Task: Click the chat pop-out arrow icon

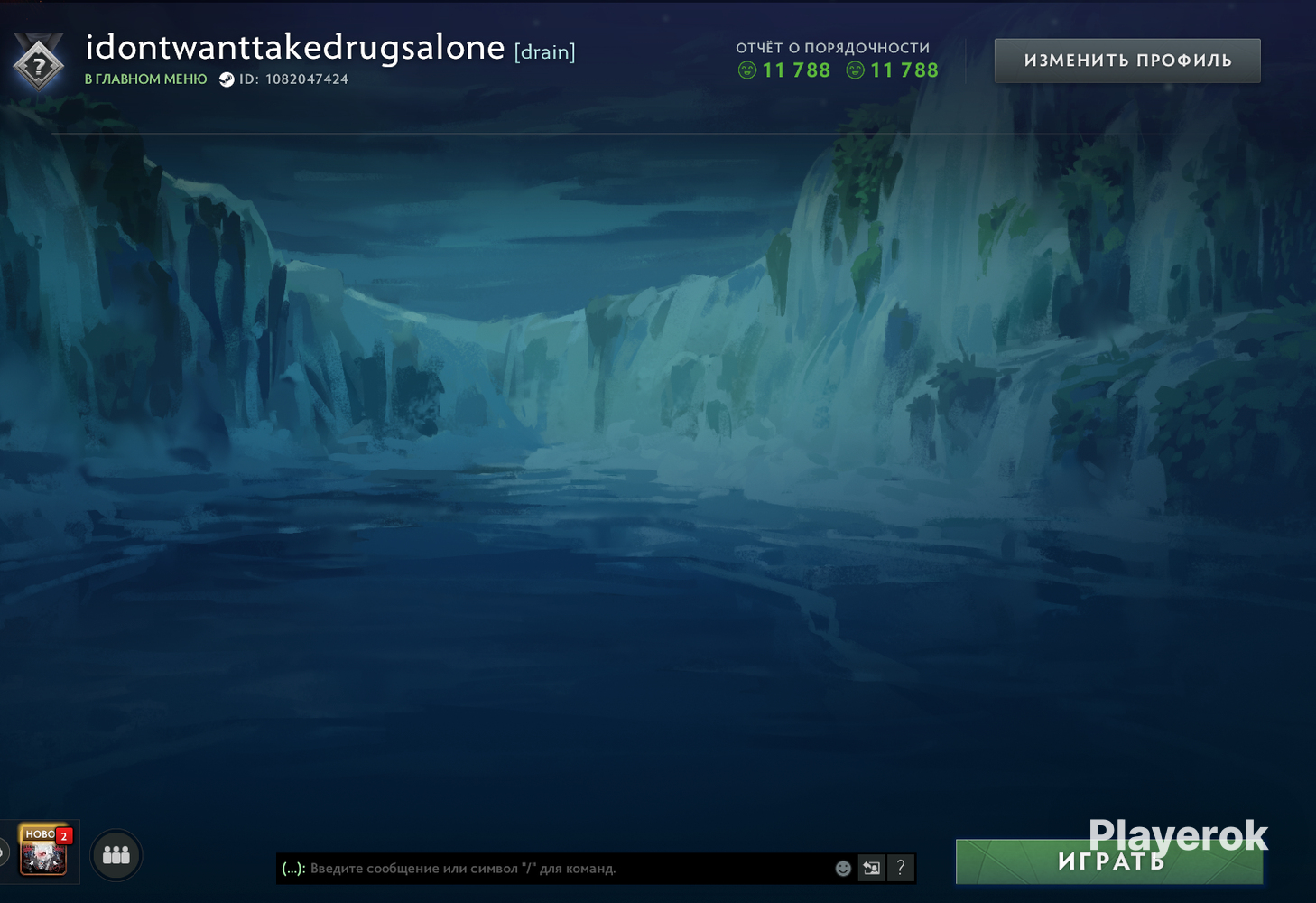Action: click(x=871, y=868)
